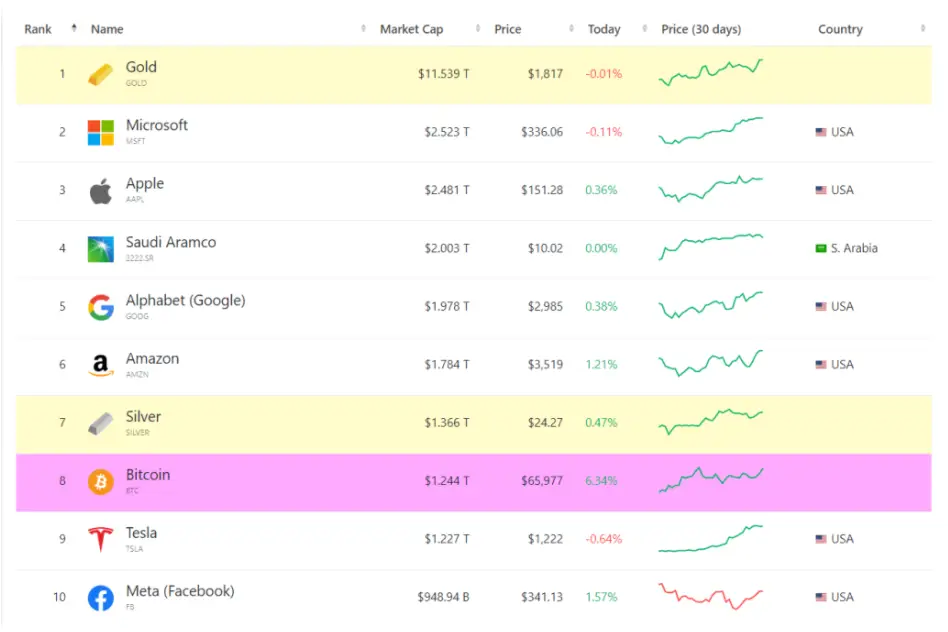Screen dimensions: 948x632
Task: View Saudi Aramco 30-day price sparkline
Action: tap(710, 247)
